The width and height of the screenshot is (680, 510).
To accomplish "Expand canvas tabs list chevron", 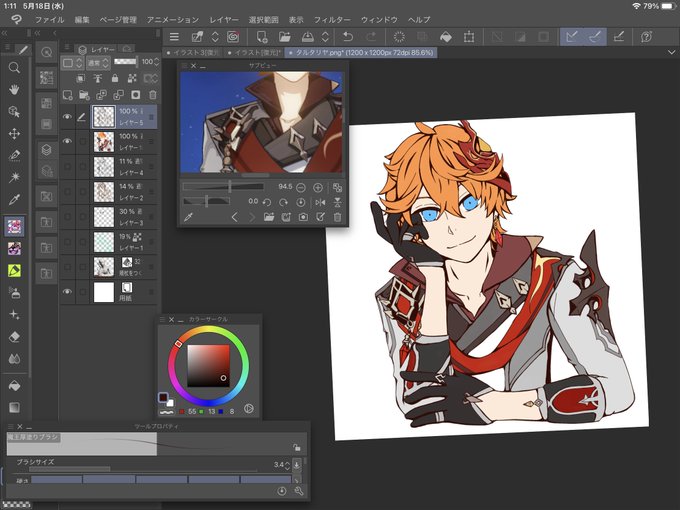I will tap(671, 52).
